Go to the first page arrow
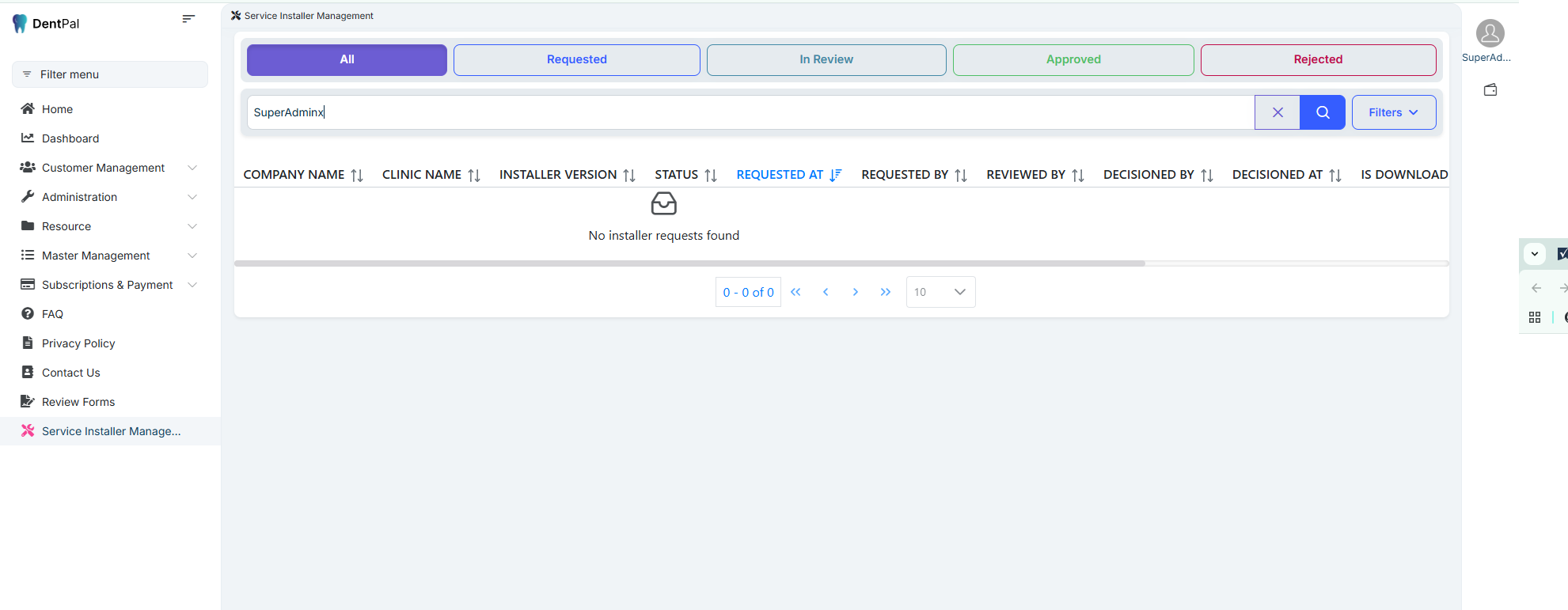This screenshot has width=1568, height=610. pyautogui.click(x=795, y=292)
